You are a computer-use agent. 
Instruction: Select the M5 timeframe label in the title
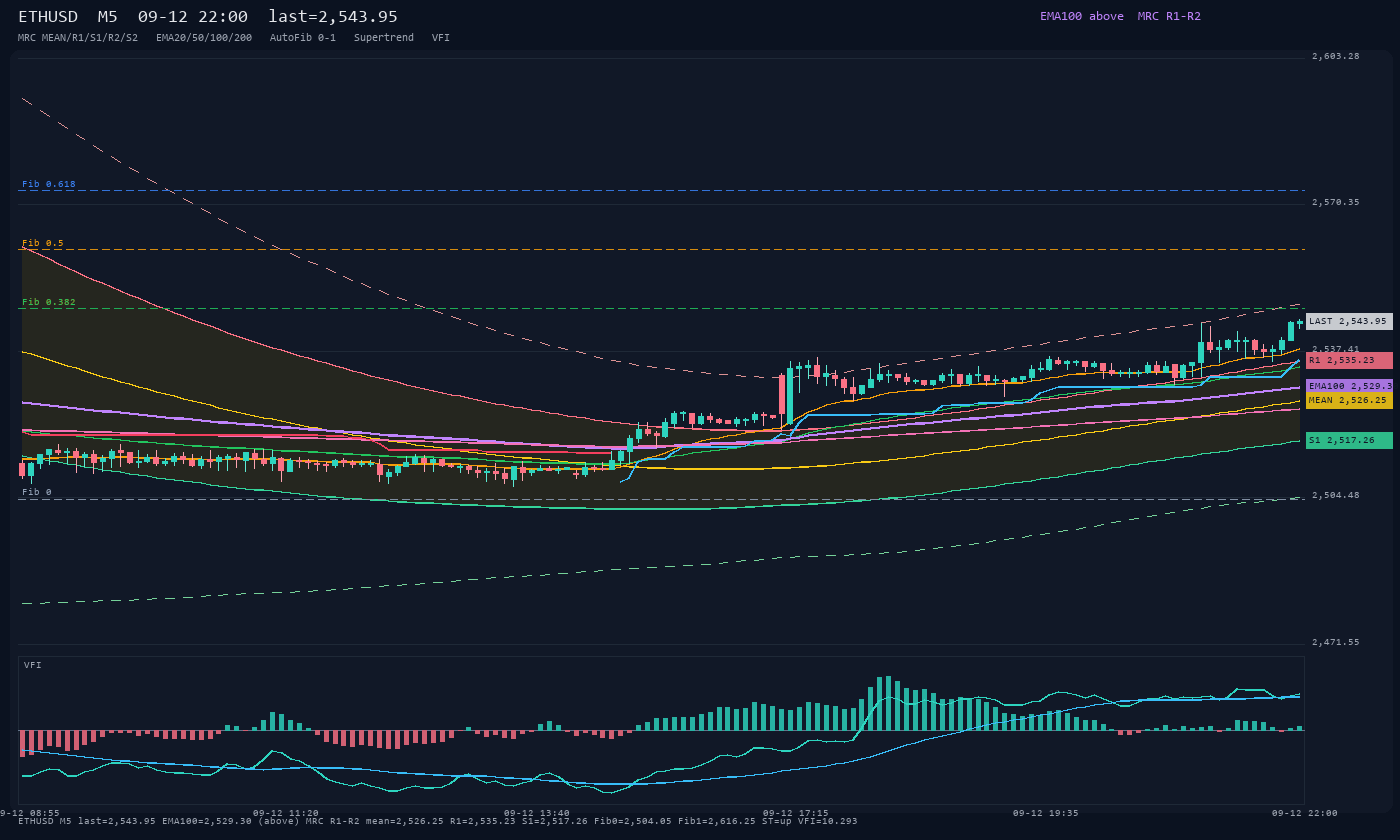108,17
